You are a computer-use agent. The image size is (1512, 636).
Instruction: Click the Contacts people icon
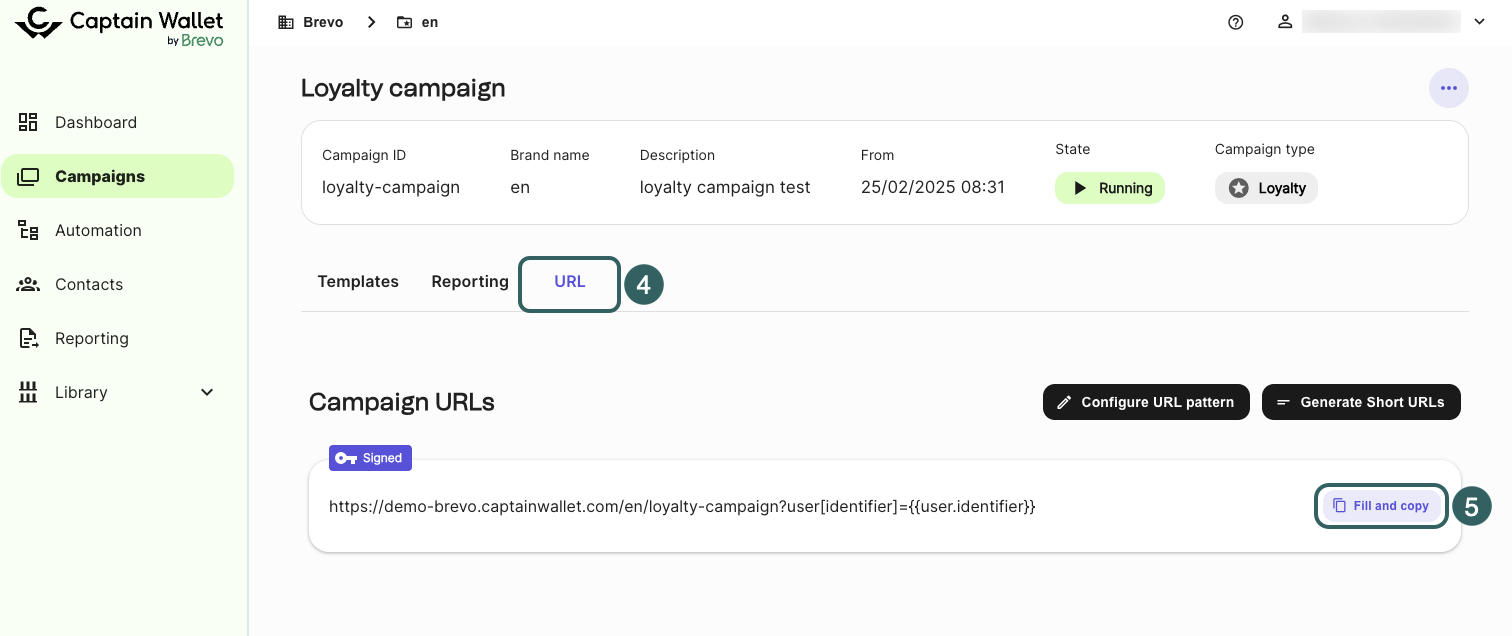point(28,284)
